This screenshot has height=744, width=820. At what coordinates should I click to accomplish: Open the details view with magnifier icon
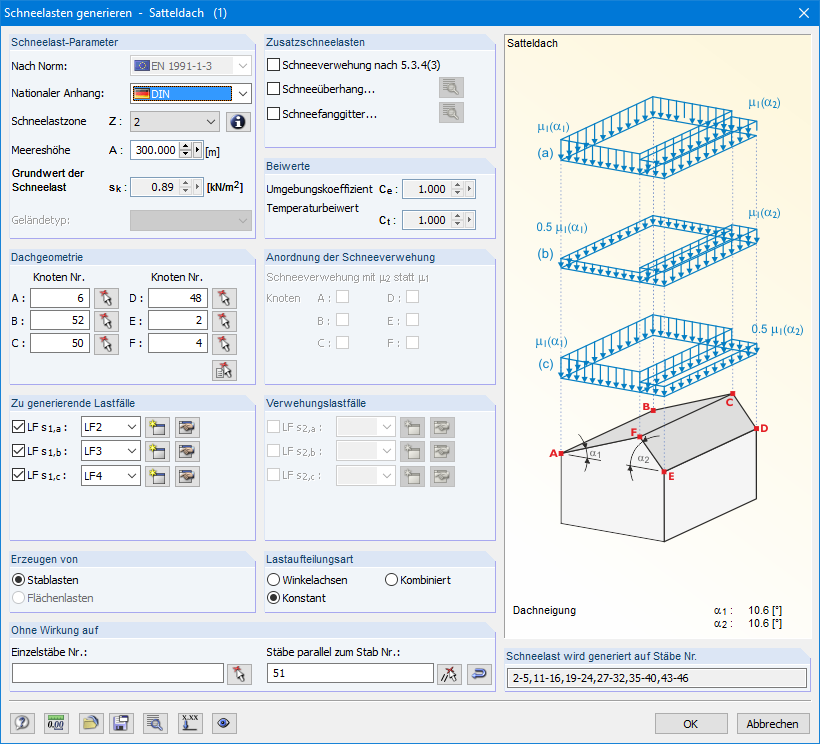156,722
